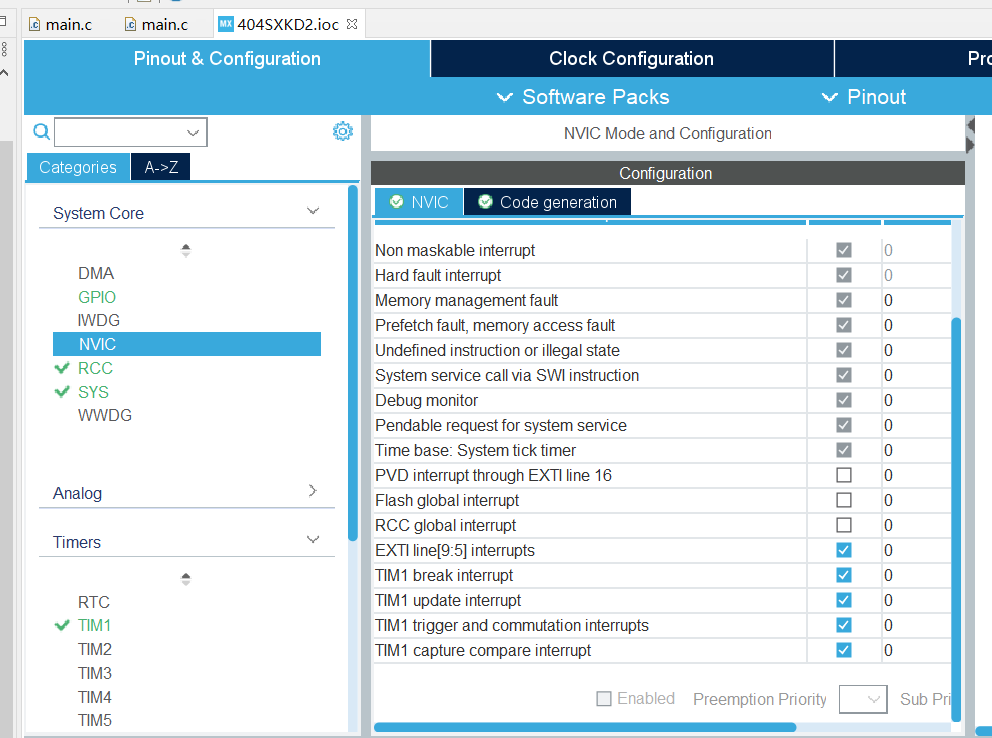This screenshot has width=992, height=738.
Task: Select Undefined instruction or illegal state row
Action: pyautogui.click(x=662, y=350)
